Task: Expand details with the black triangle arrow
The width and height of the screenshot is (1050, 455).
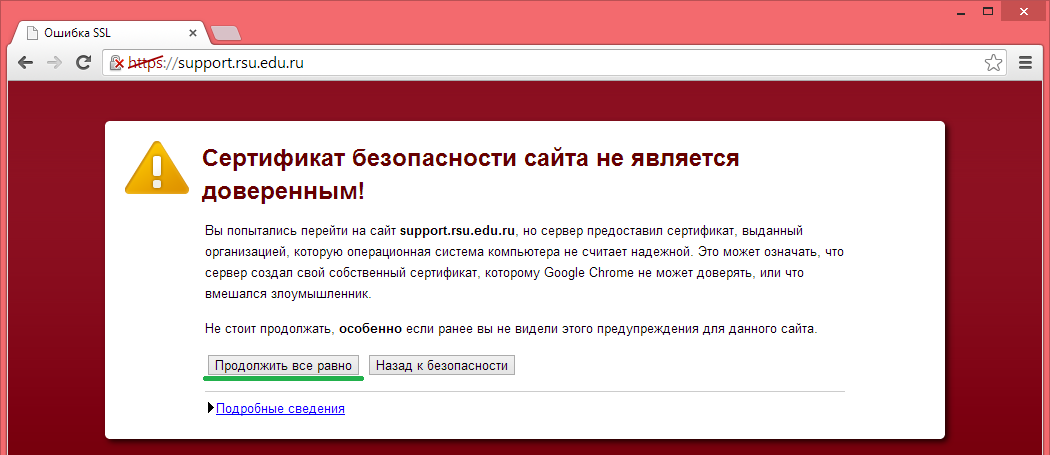Action: click(x=212, y=407)
